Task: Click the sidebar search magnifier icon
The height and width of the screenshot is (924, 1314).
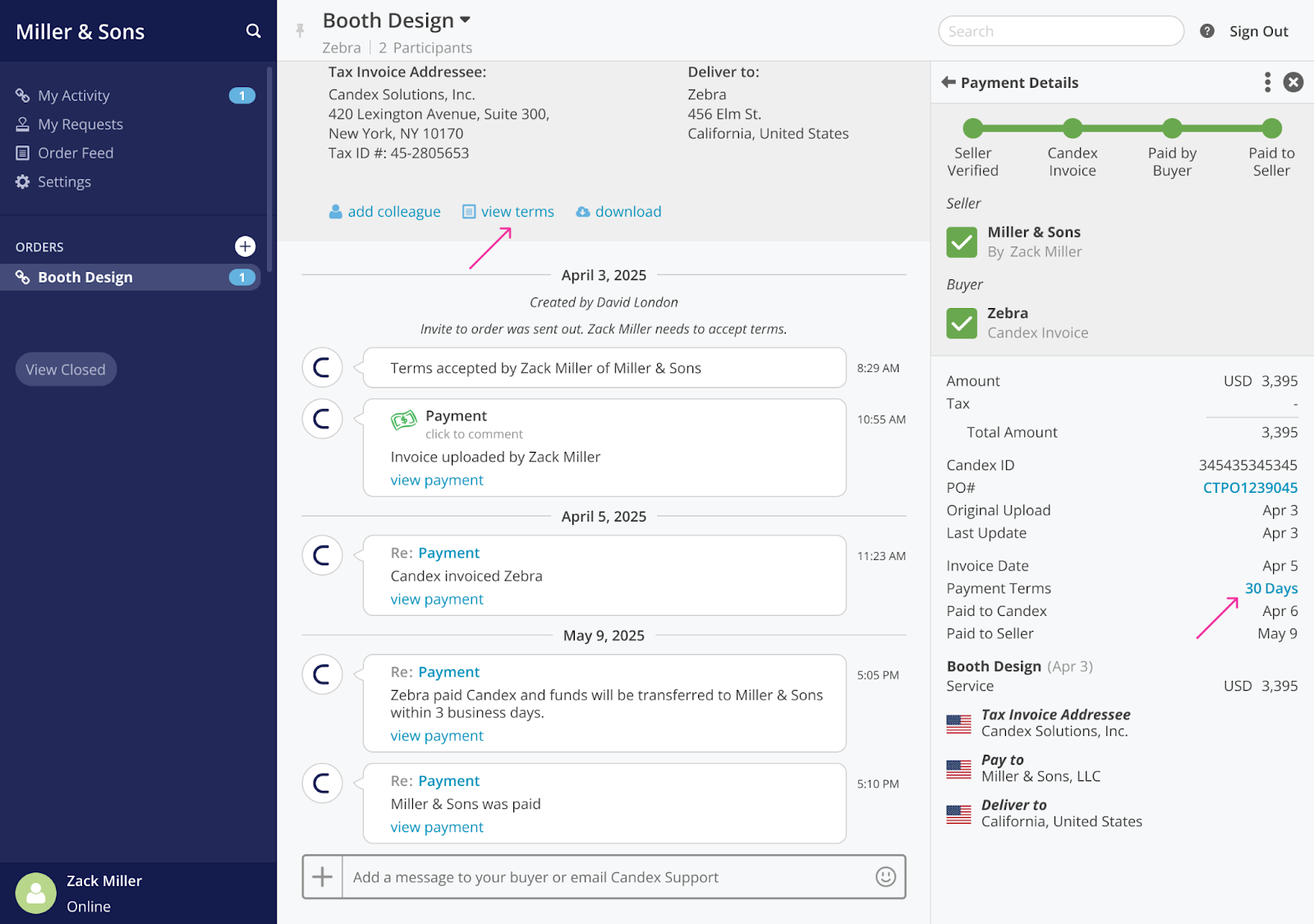Action: pos(253,31)
